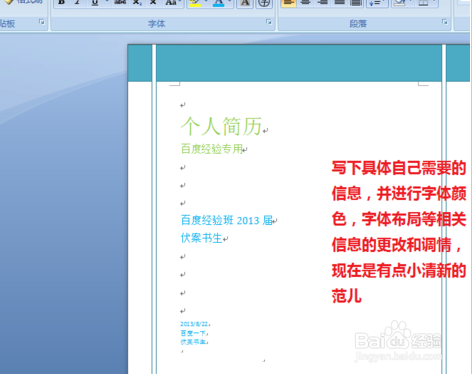Apply underline formatting
The width and height of the screenshot is (472, 374).
coord(95,2)
